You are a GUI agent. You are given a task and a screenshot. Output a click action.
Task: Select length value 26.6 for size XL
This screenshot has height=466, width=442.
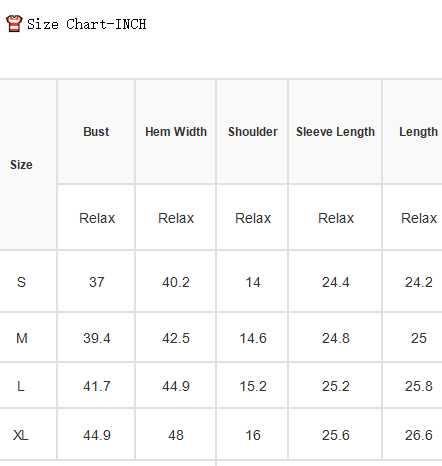(x=419, y=435)
